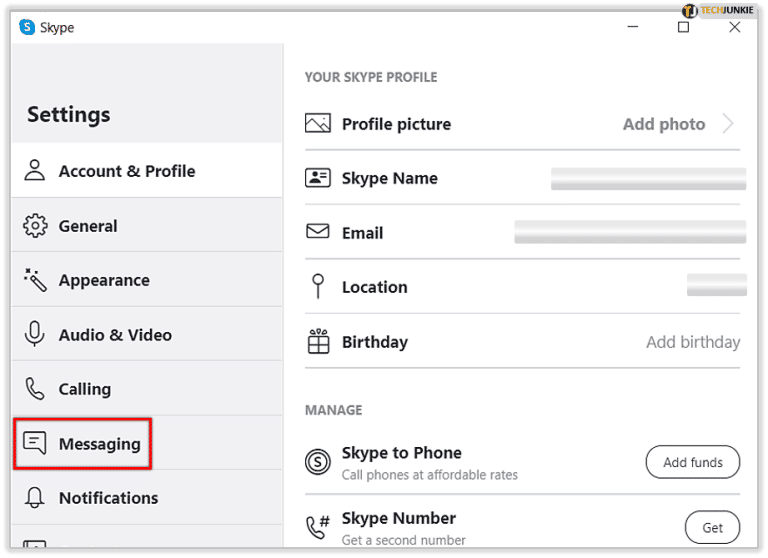Minimize the Skype window
768x558 pixels.
(x=633, y=27)
